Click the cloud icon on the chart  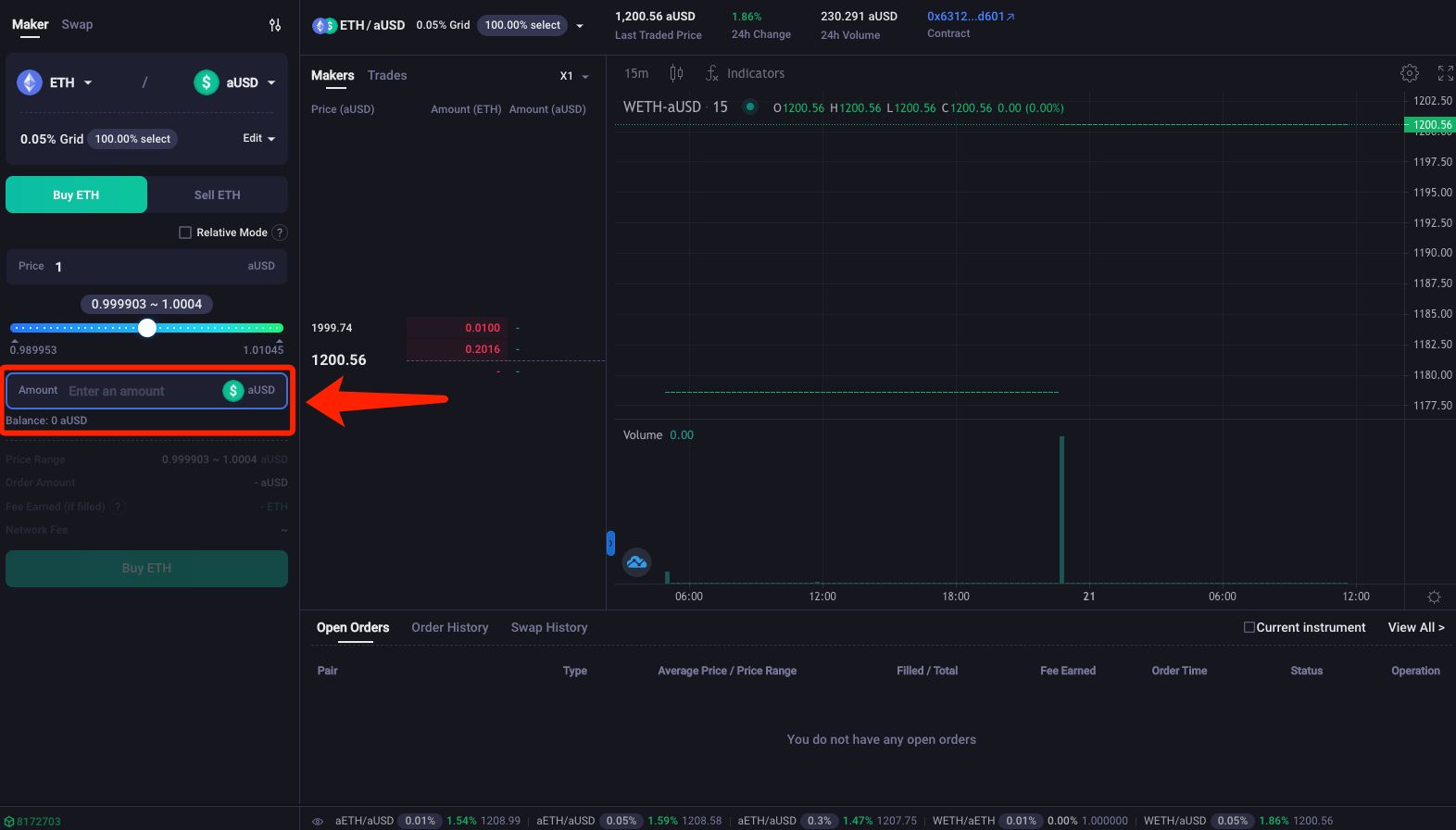tap(636, 562)
